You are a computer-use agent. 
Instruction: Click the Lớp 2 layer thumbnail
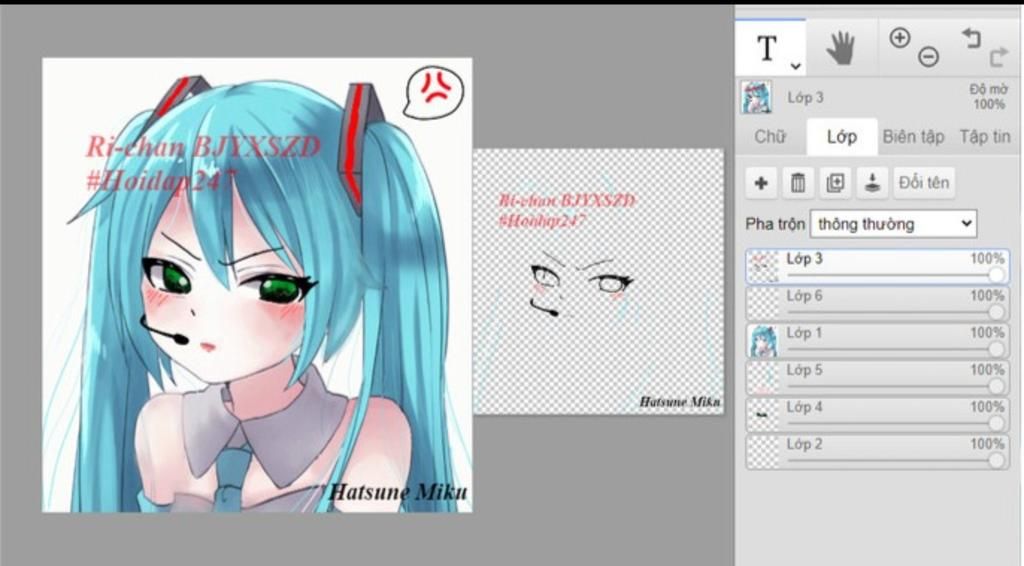click(x=763, y=452)
